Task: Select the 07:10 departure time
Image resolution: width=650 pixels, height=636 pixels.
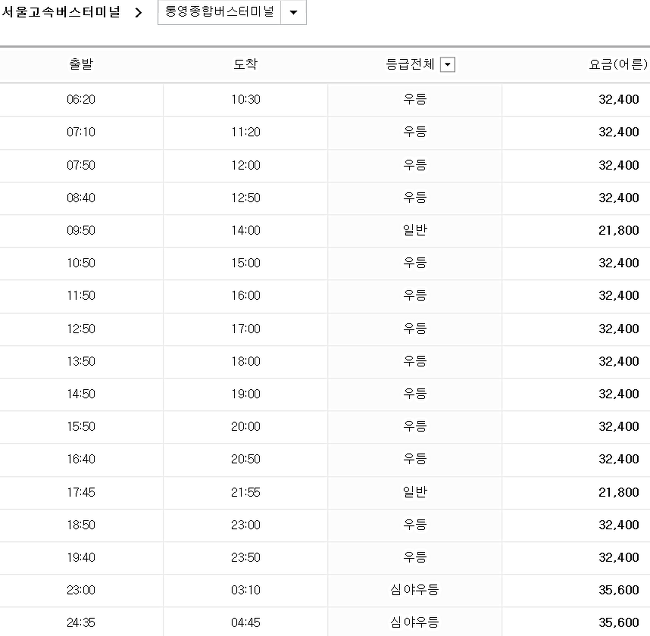Action: pyautogui.click(x=81, y=132)
